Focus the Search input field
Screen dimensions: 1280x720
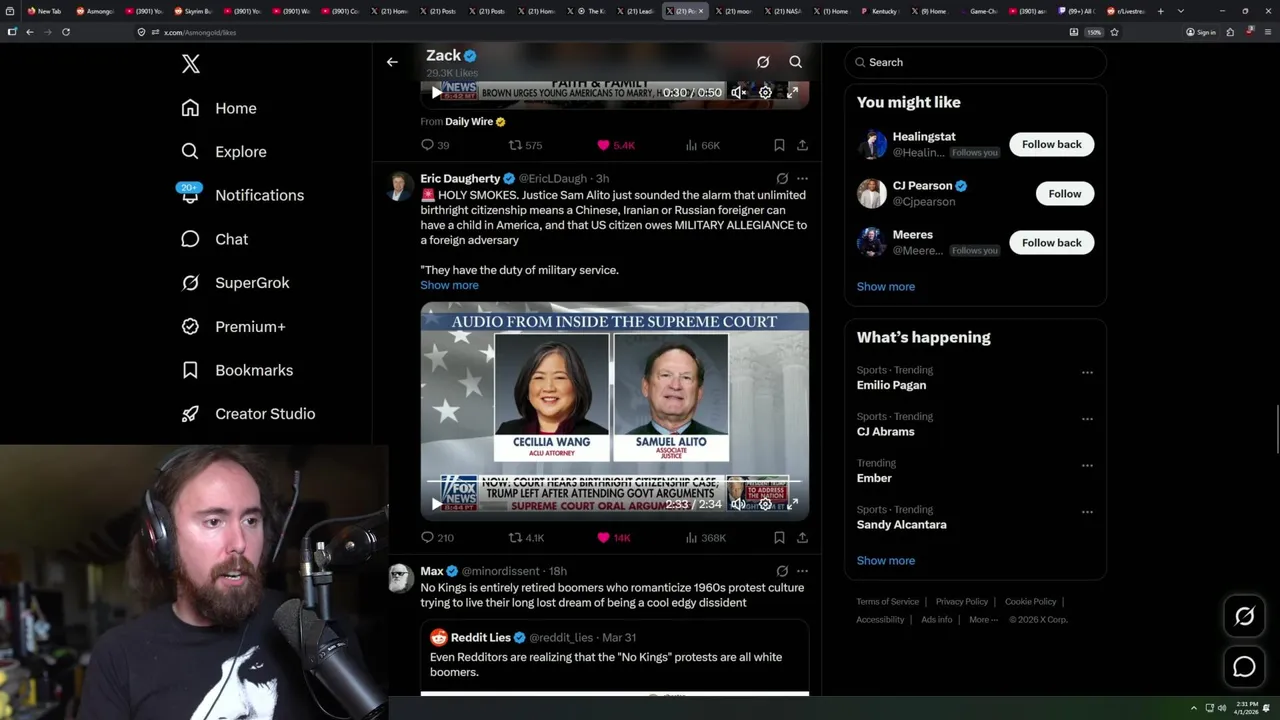[x=976, y=62]
